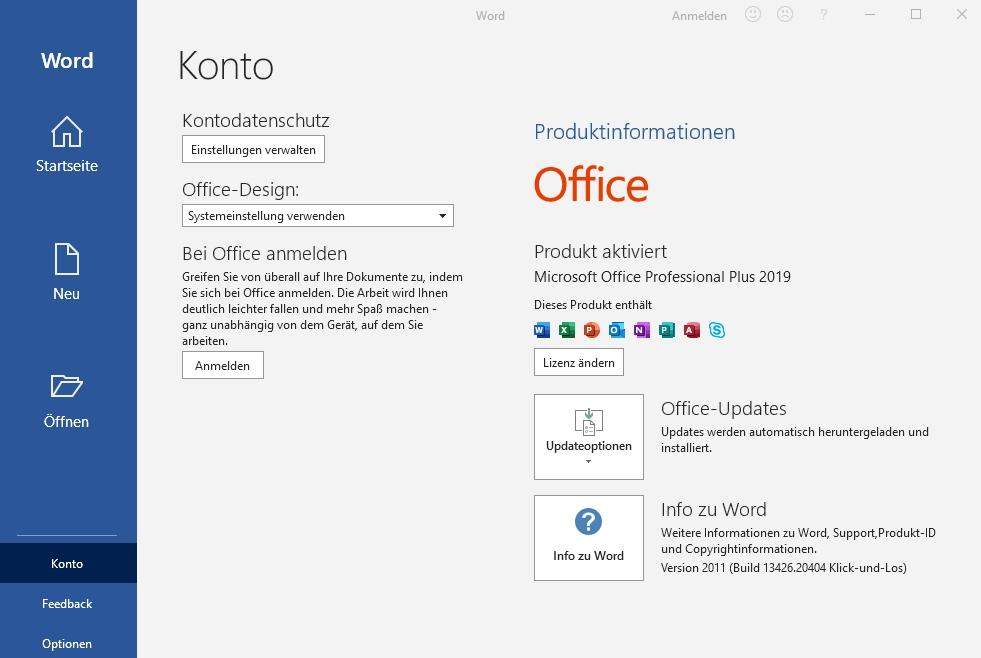Switch to Feedback in the sidebar
Viewport: 981px width, 658px height.
pyautogui.click(x=66, y=603)
